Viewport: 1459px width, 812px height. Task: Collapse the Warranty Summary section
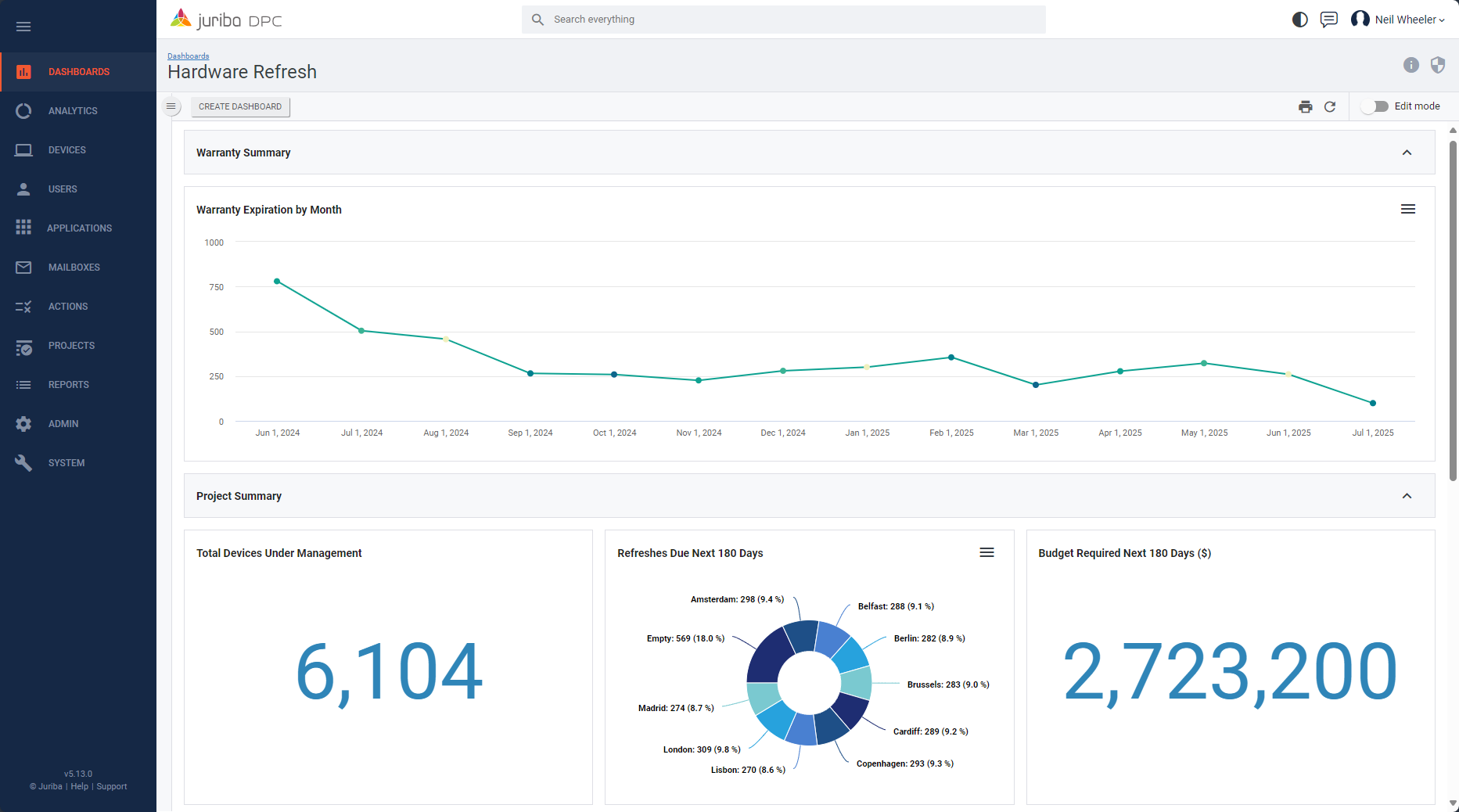(1407, 153)
